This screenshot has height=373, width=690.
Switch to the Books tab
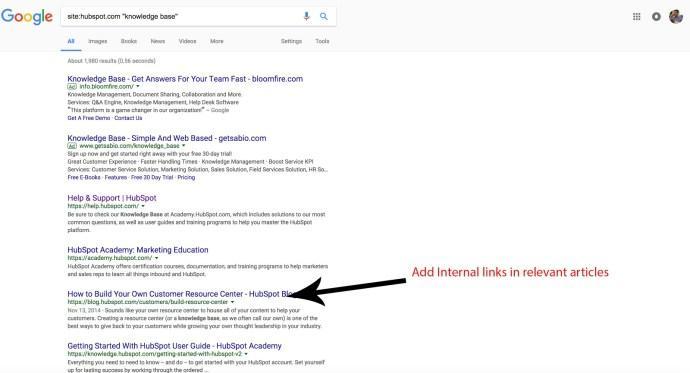(129, 41)
